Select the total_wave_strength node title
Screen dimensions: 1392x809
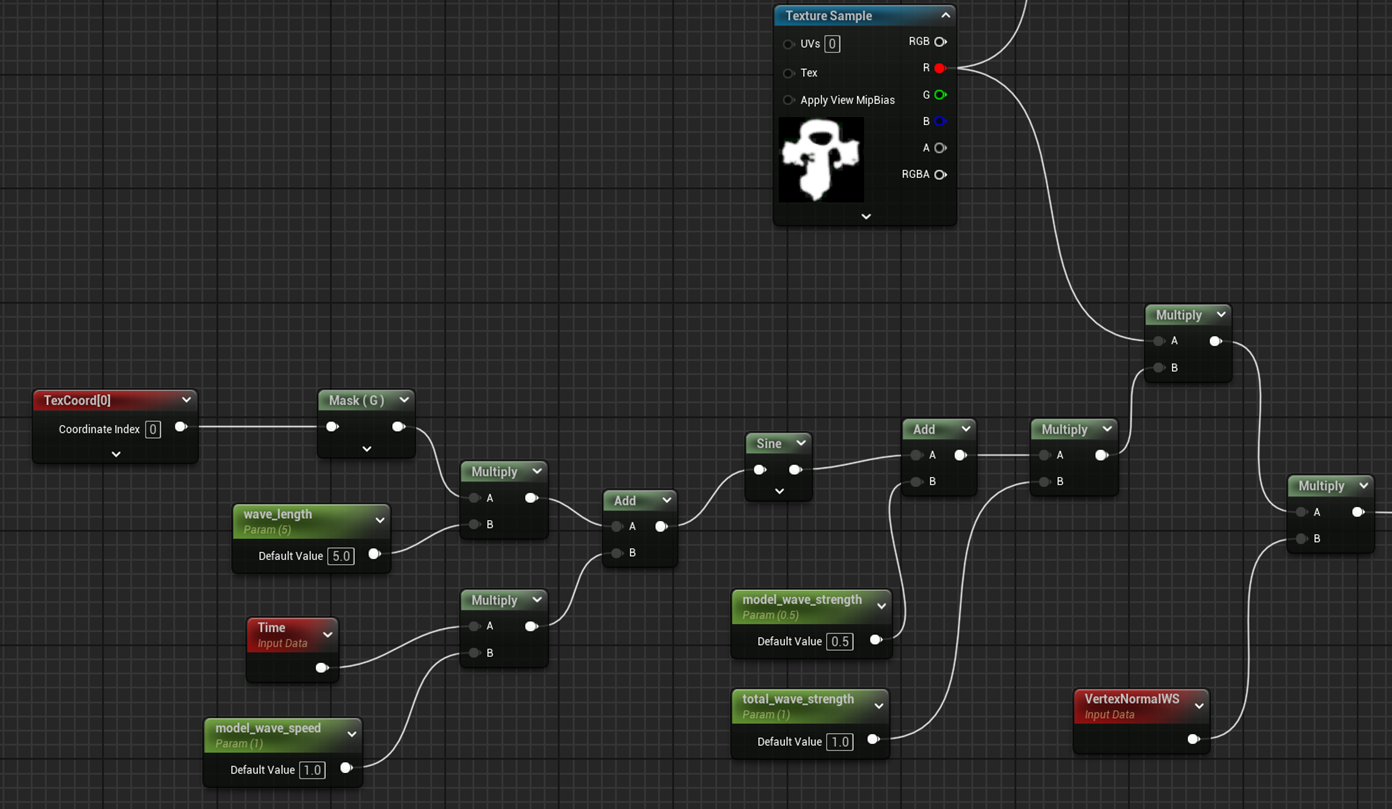tap(798, 699)
